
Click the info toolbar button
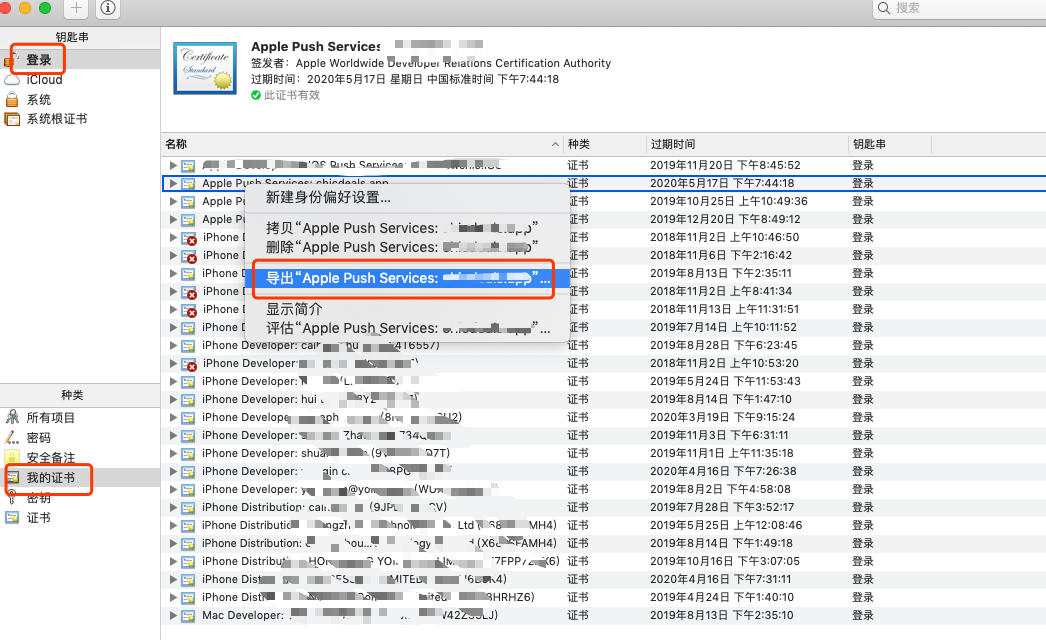[x=107, y=8]
